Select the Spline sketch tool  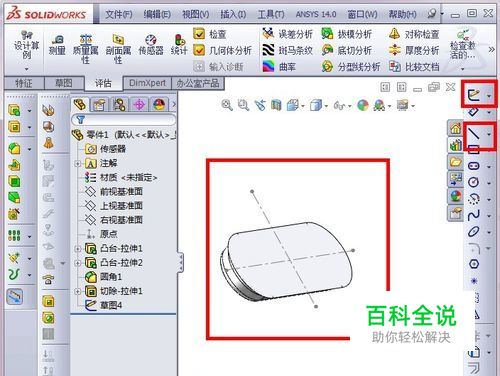click(x=474, y=215)
